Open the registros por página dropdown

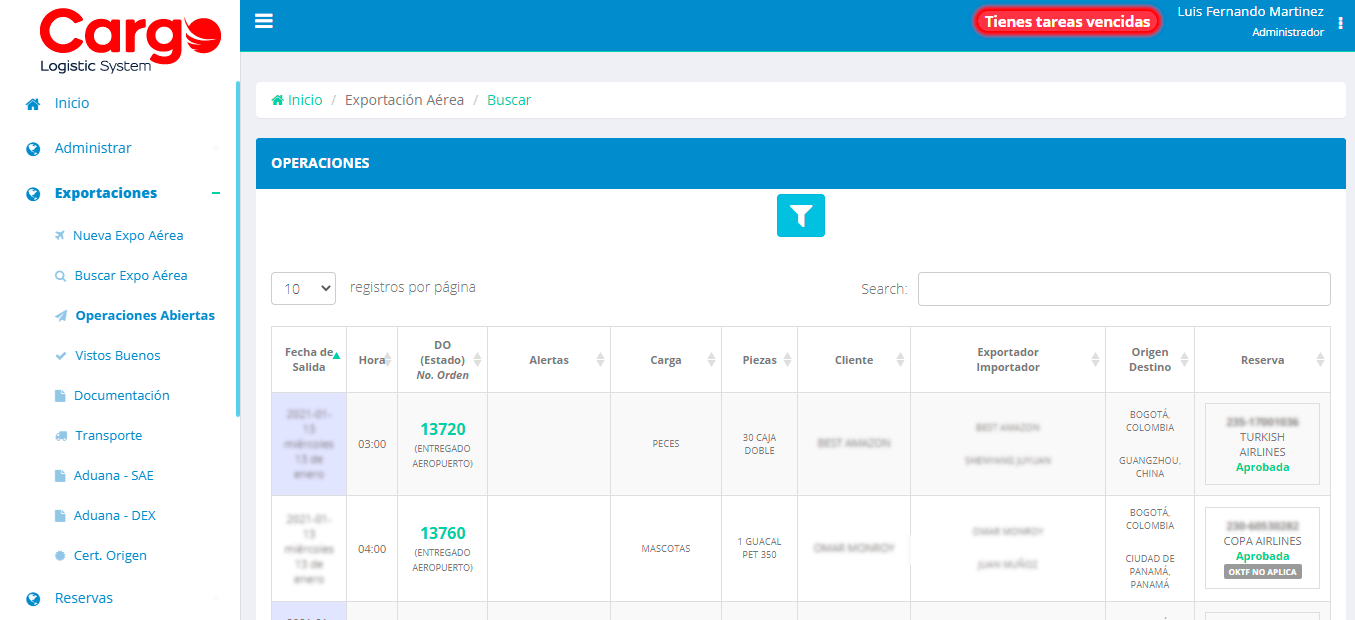click(x=303, y=288)
